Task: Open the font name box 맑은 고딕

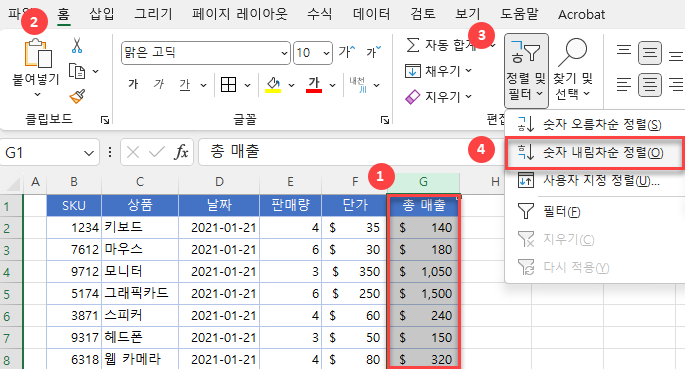Action: tap(205, 53)
